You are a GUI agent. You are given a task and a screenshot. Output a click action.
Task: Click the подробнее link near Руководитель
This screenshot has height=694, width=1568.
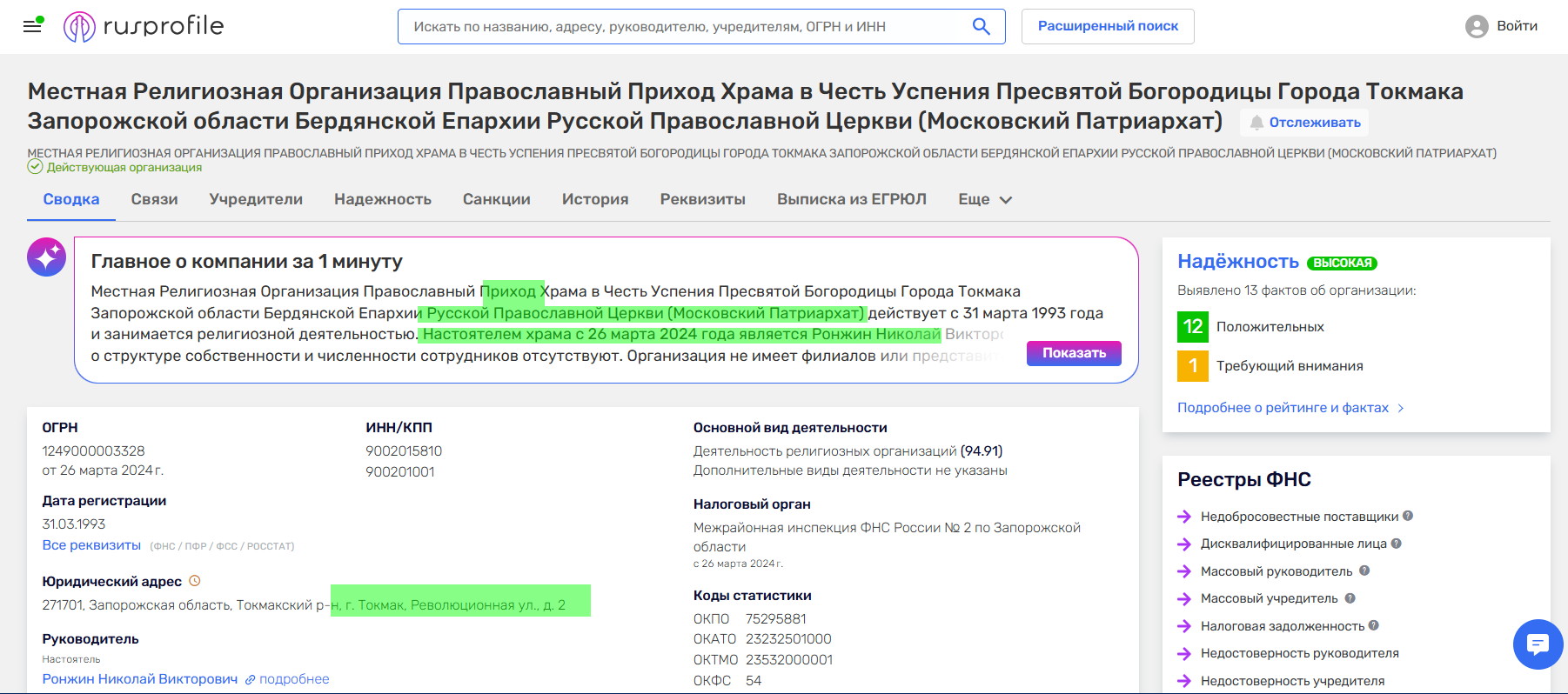tap(294, 679)
